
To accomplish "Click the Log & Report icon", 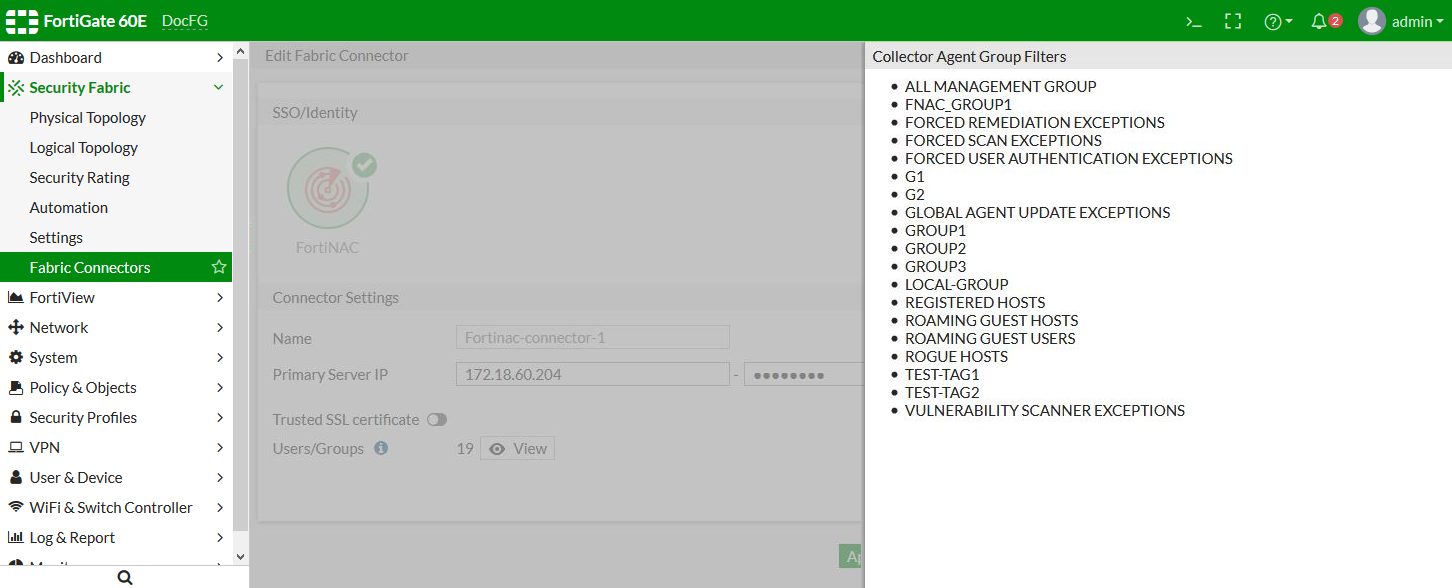I will point(15,537).
